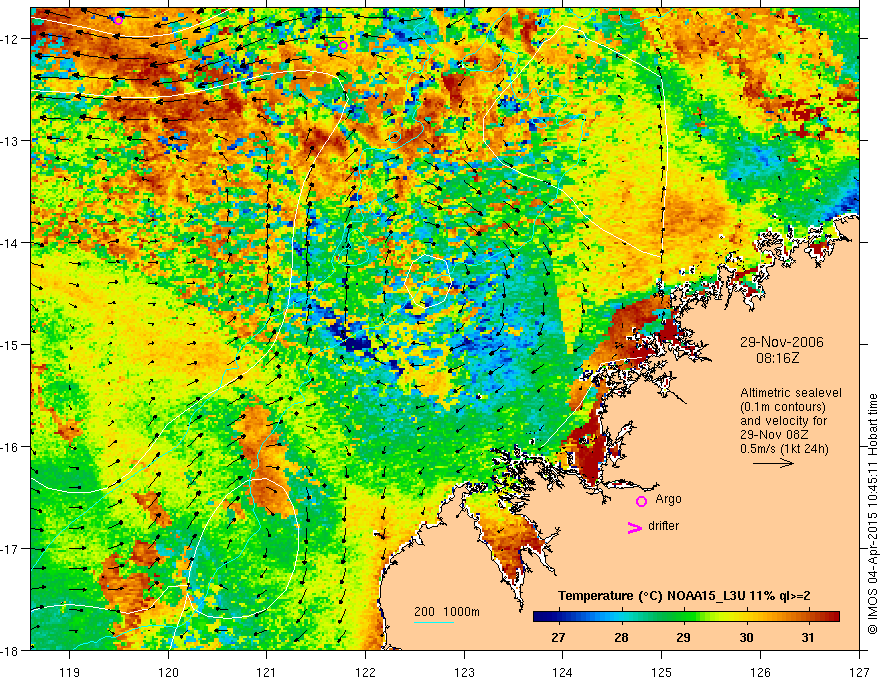The width and height of the screenshot is (880, 680).
Task: Click the Argo float marker near 121.8°E, -12
Action: coord(343,45)
